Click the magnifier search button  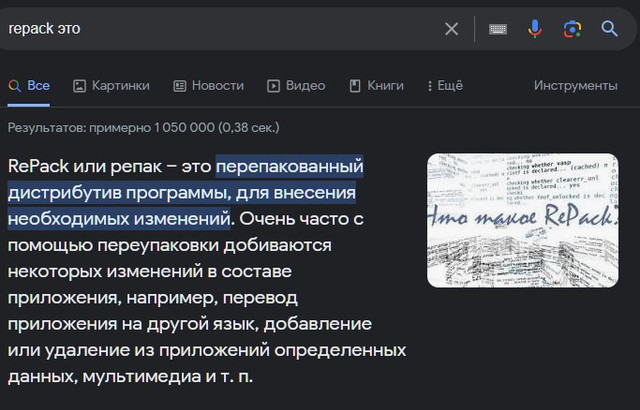pyautogui.click(x=609, y=29)
